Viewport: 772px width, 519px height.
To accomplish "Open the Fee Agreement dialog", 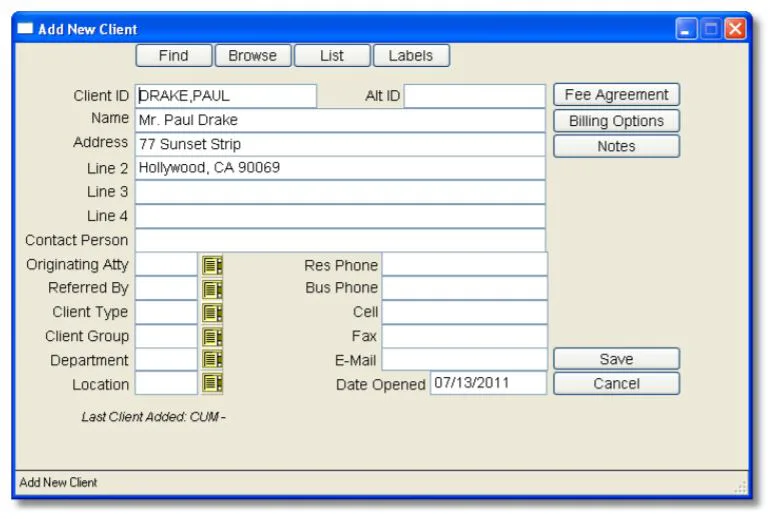I will pyautogui.click(x=616, y=95).
